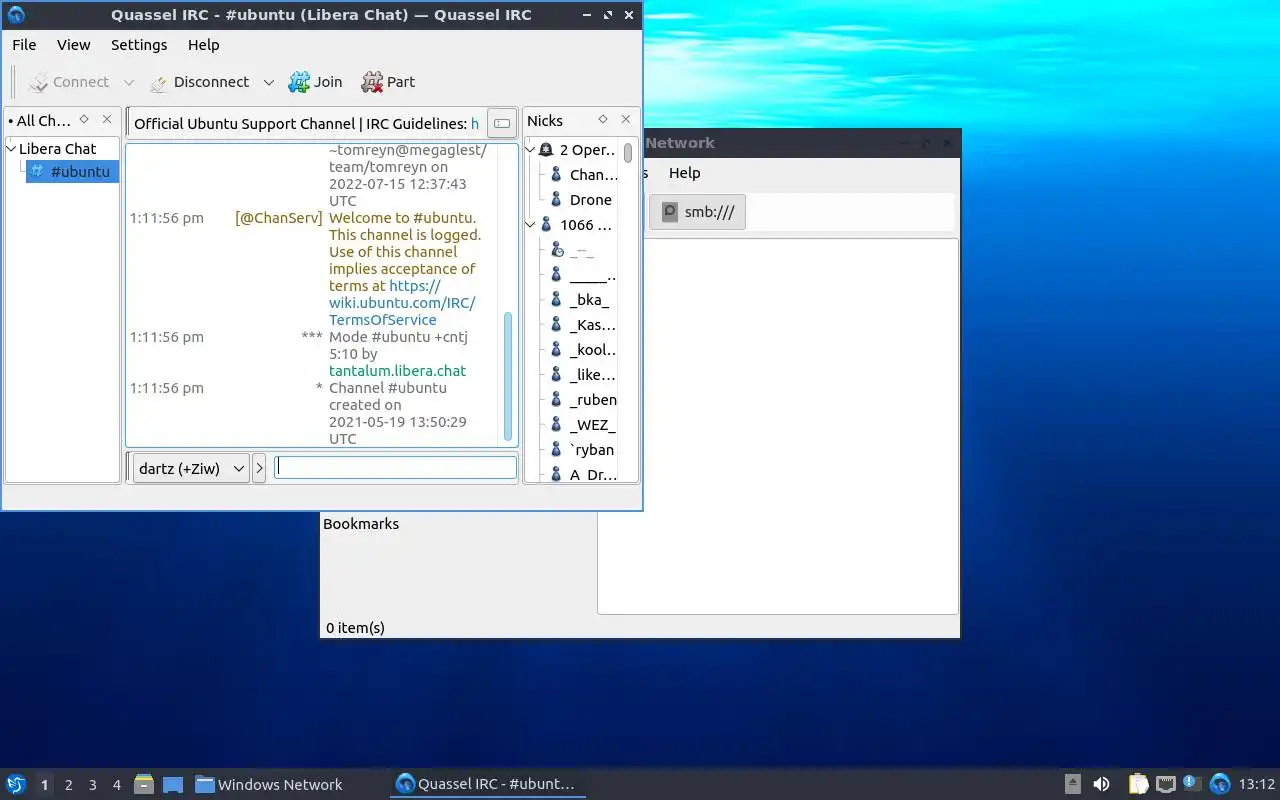Switch to workspace 4
The image size is (1280, 800).
(116, 785)
